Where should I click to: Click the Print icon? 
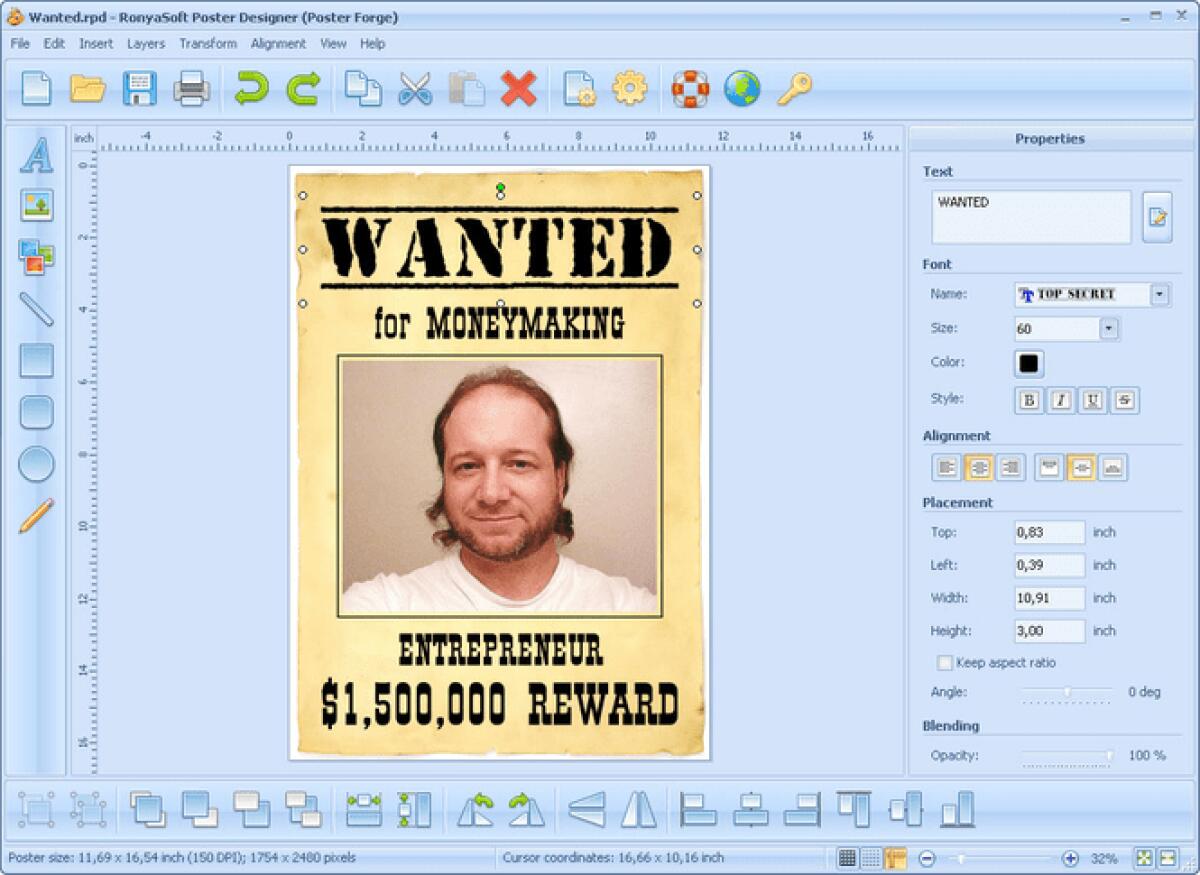coord(191,90)
